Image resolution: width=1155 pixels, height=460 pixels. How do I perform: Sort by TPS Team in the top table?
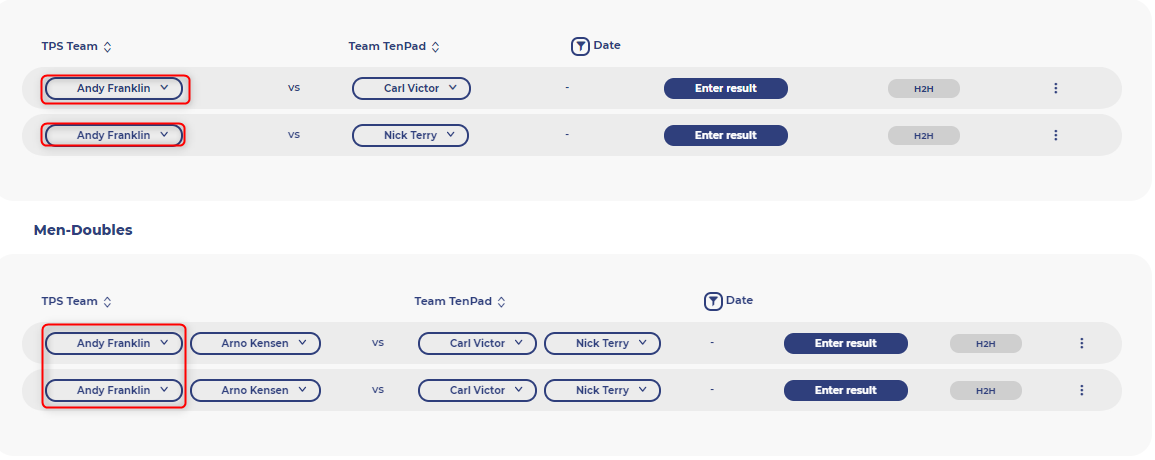click(x=107, y=47)
